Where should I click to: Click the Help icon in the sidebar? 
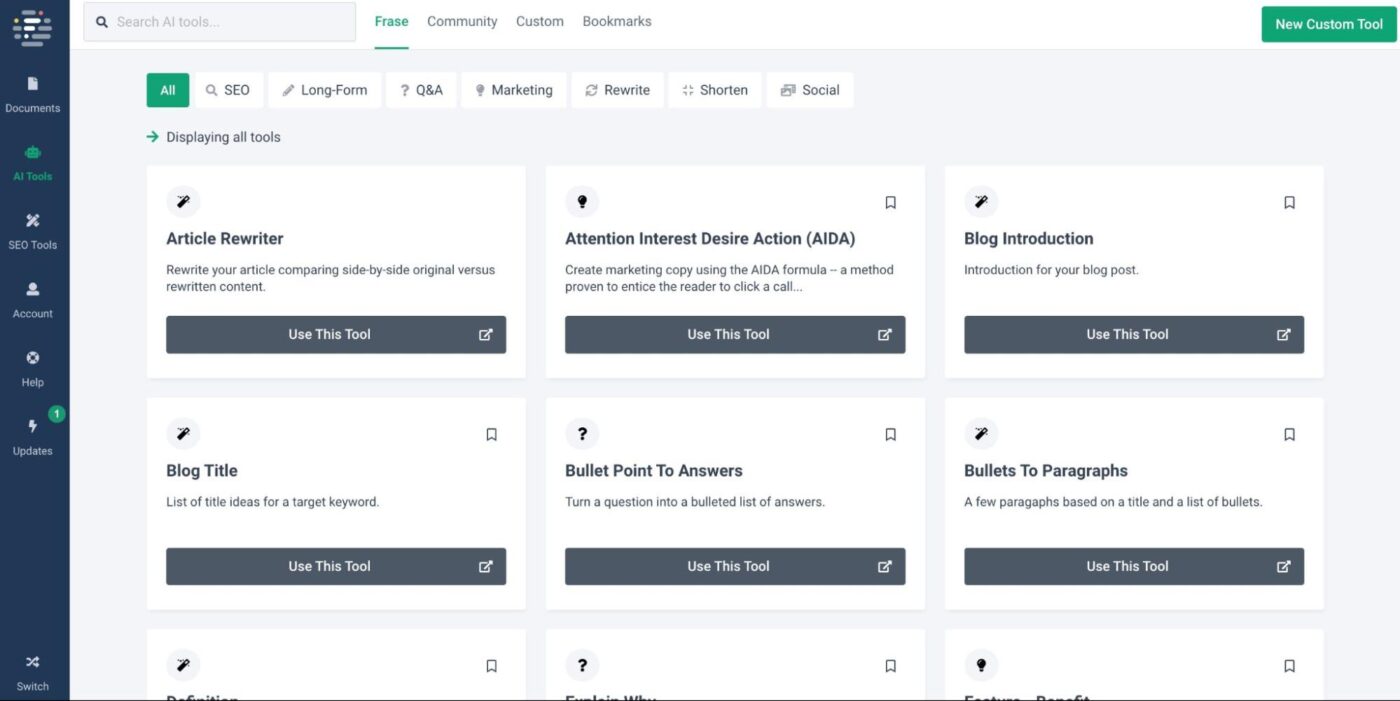(33, 366)
